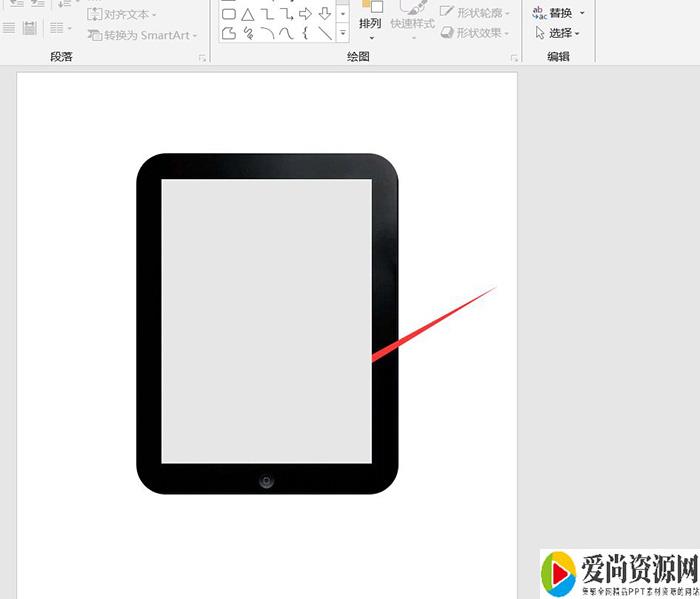The height and width of the screenshot is (599, 700).
Task: Click the elbow arrow connector shape
Action: tap(286, 14)
